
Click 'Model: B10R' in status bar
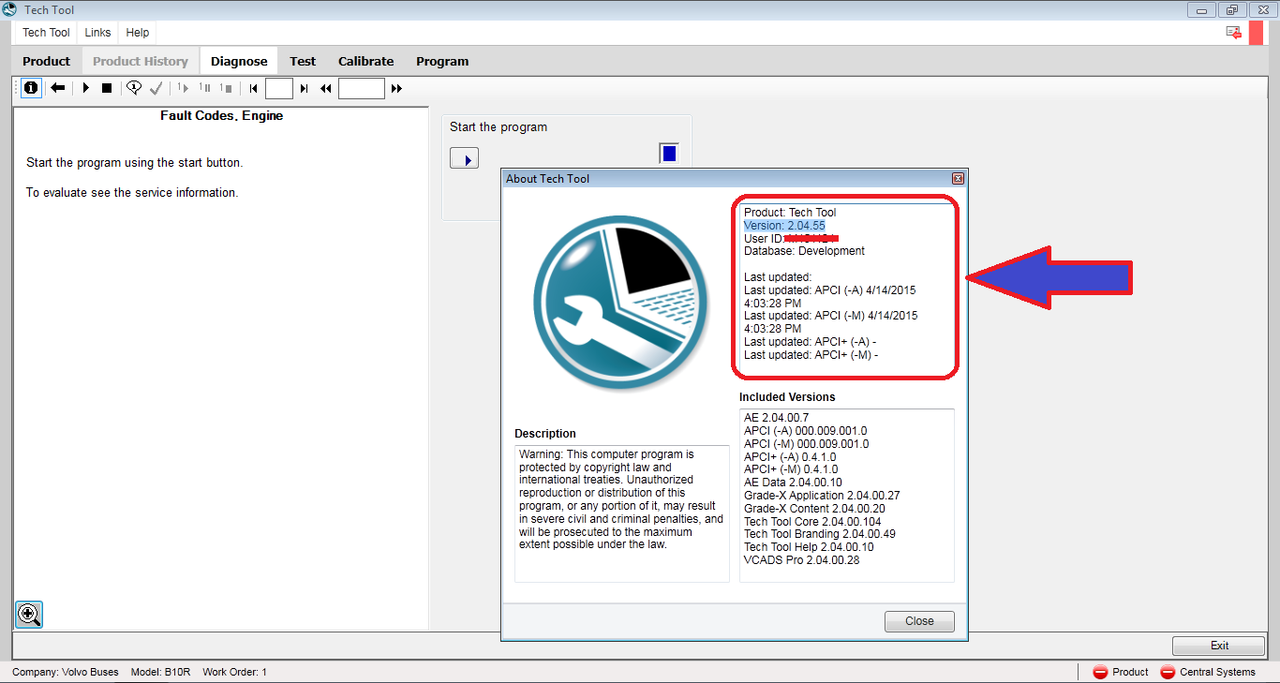tap(160, 672)
